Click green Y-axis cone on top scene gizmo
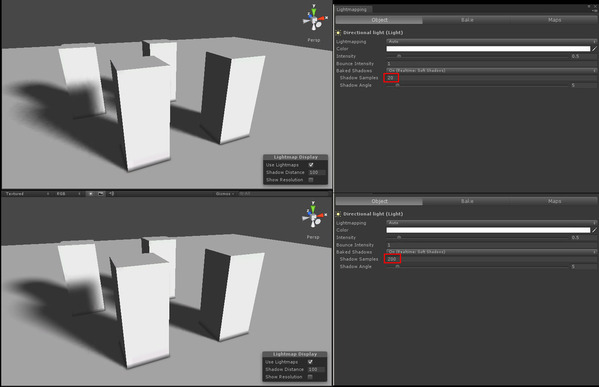599x387 pixels. 314,11
